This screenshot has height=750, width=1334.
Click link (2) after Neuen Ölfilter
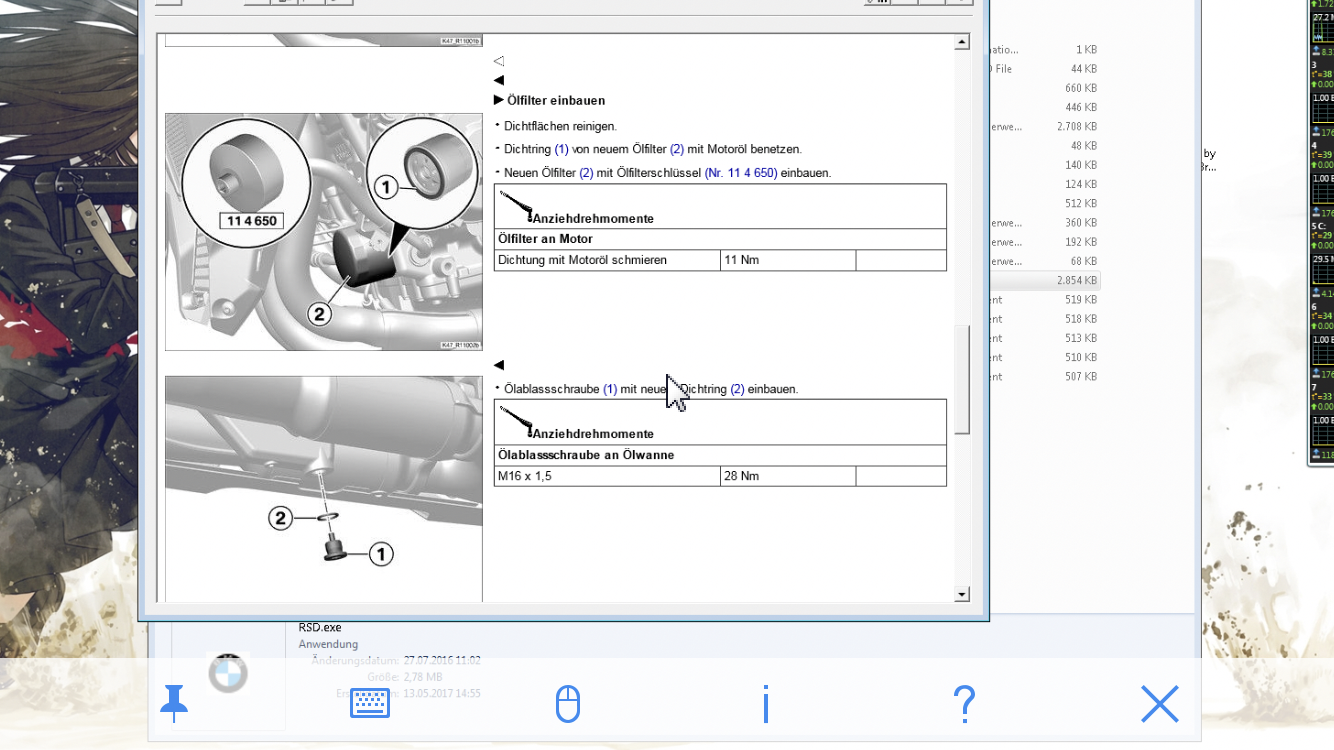586,173
